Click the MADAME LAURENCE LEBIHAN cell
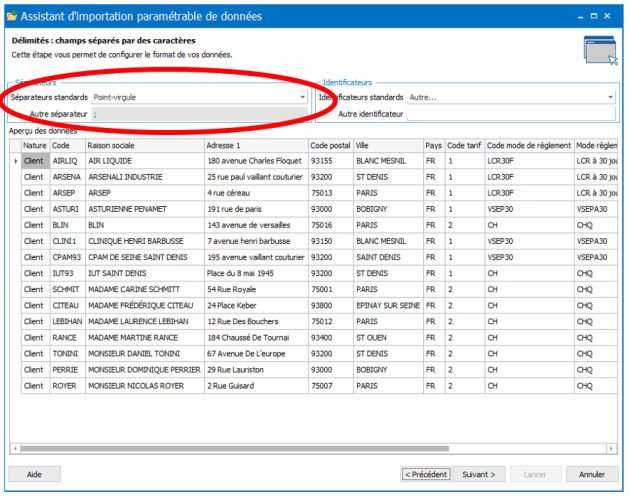Viewport: 630px width, 499px height. pyautogui.click(x=145, y=322)
